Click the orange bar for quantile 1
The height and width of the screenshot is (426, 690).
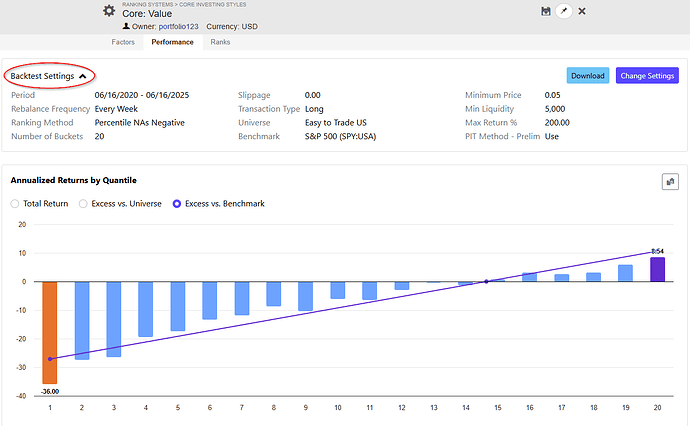[50, 333]
